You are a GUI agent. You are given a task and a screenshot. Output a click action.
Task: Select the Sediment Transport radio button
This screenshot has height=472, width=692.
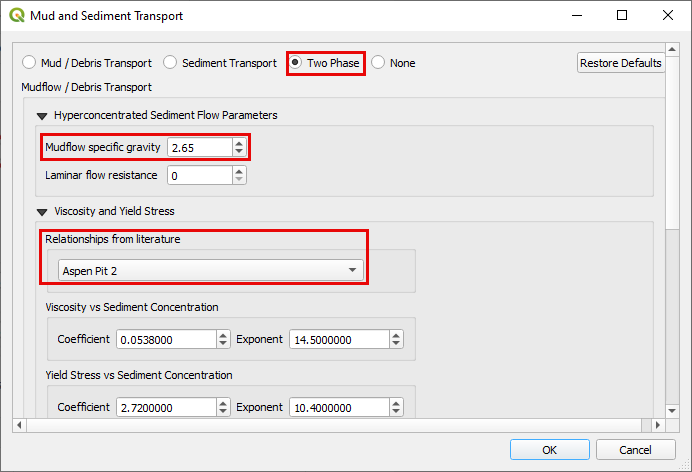pyautogui.click(x=171, y=62)
